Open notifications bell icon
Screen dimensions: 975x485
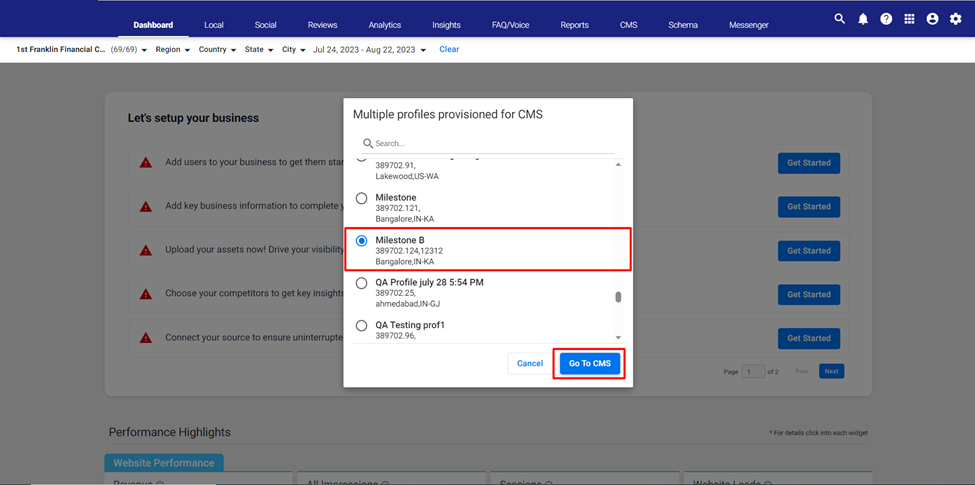click(863, 19)
